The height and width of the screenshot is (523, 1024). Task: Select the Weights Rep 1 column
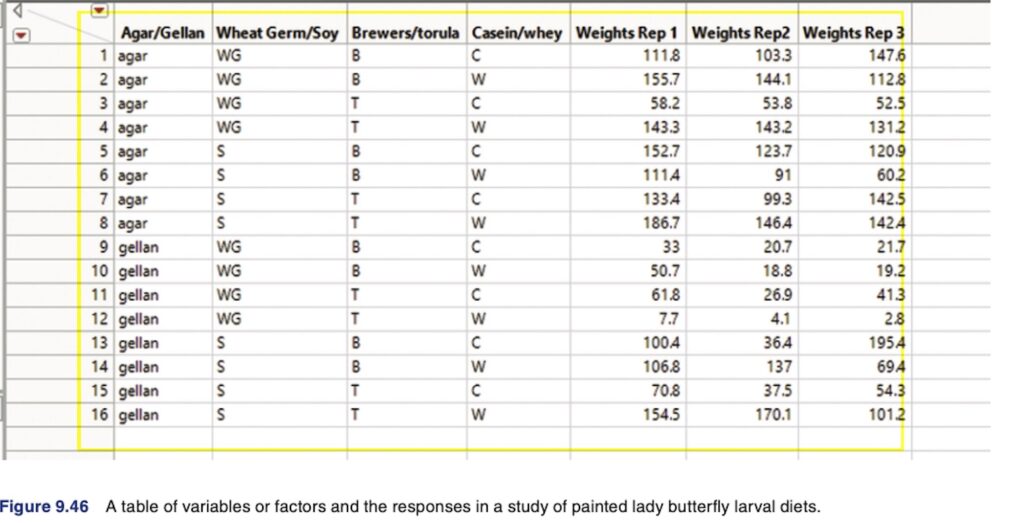click(629, 33)
